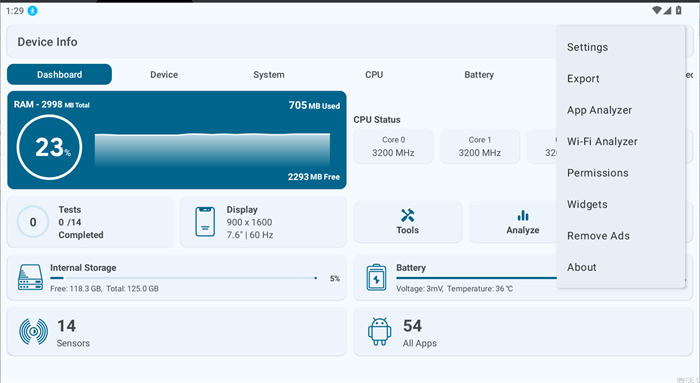
Task: Tap the Tools wrench icon
Action: [407, 216]
